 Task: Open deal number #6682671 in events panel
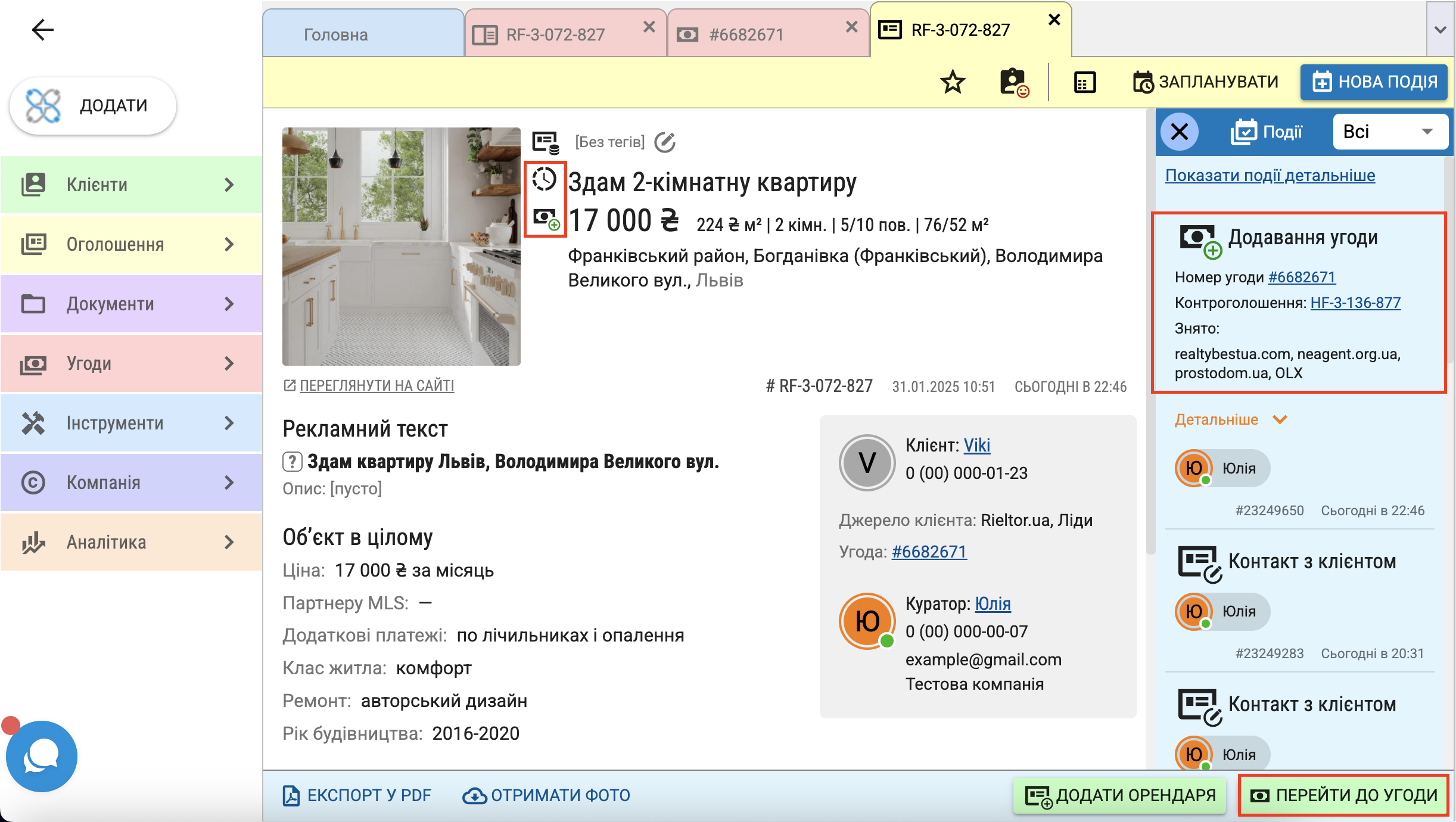coord(1302,277)
